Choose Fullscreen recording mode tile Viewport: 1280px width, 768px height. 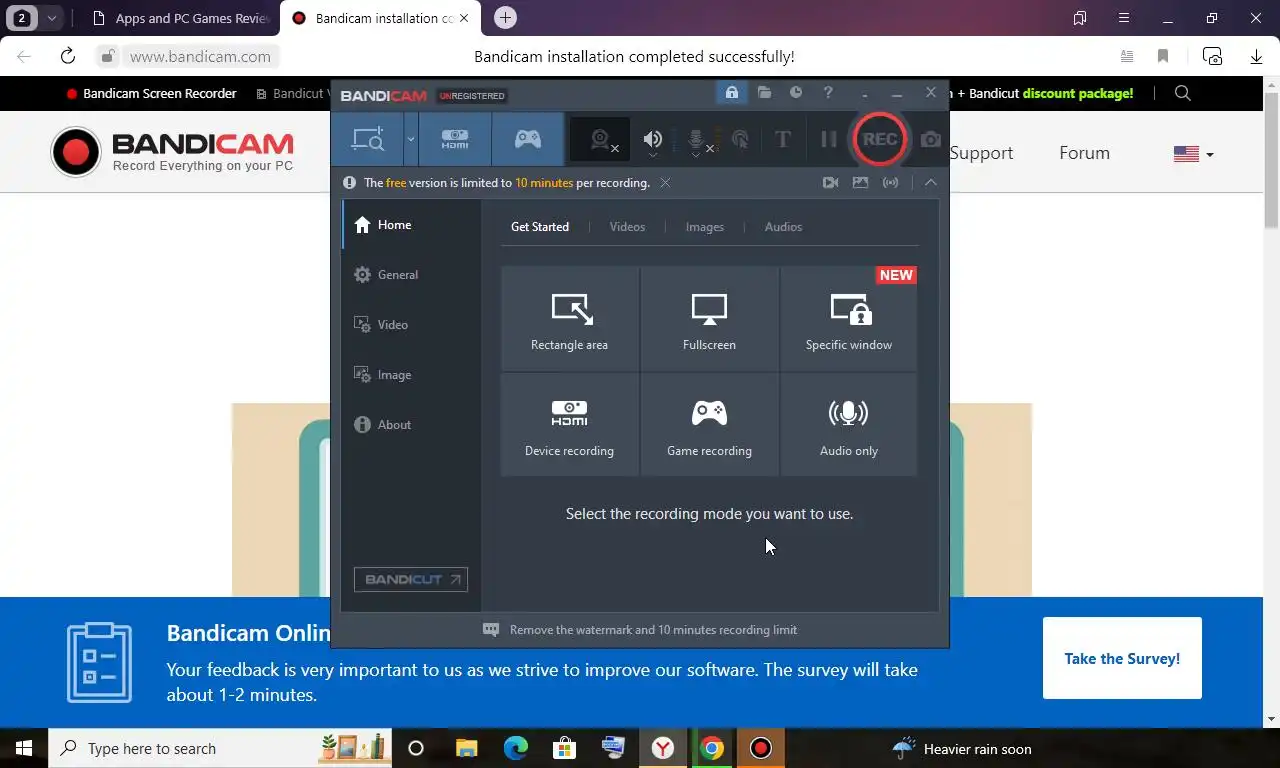pos(709,319)
